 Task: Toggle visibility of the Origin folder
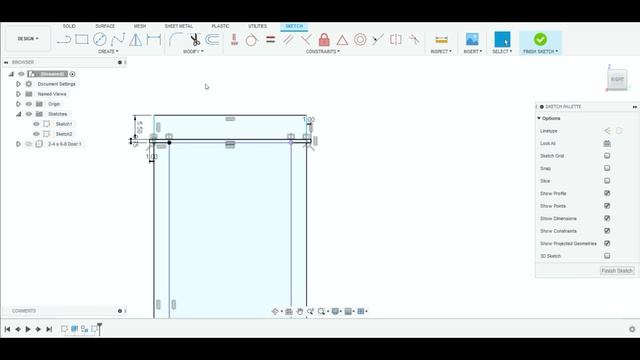click(29, 104)
